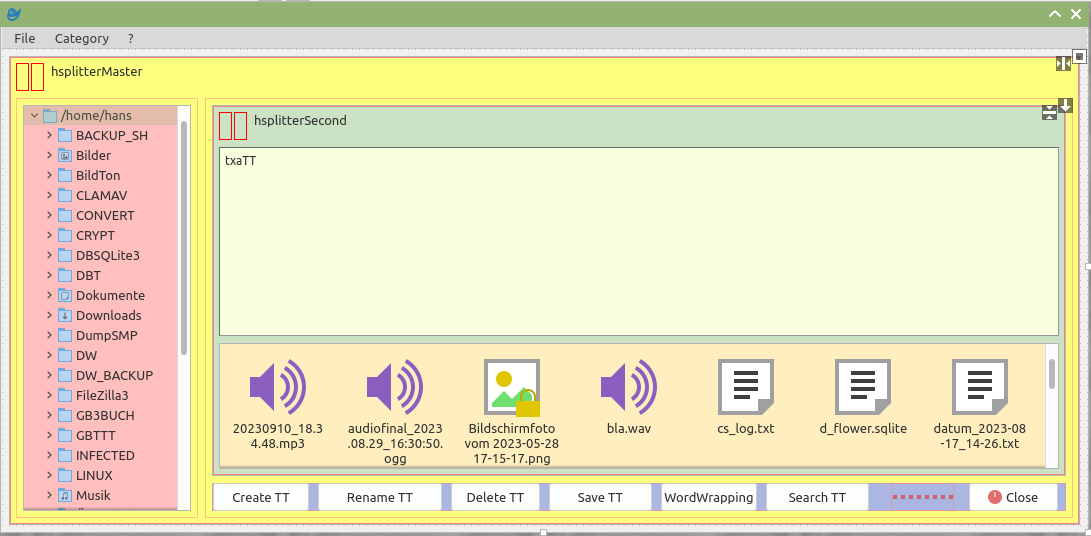Collapse the /home/hans root node
1091x536 pixels.
coord(35,116)
